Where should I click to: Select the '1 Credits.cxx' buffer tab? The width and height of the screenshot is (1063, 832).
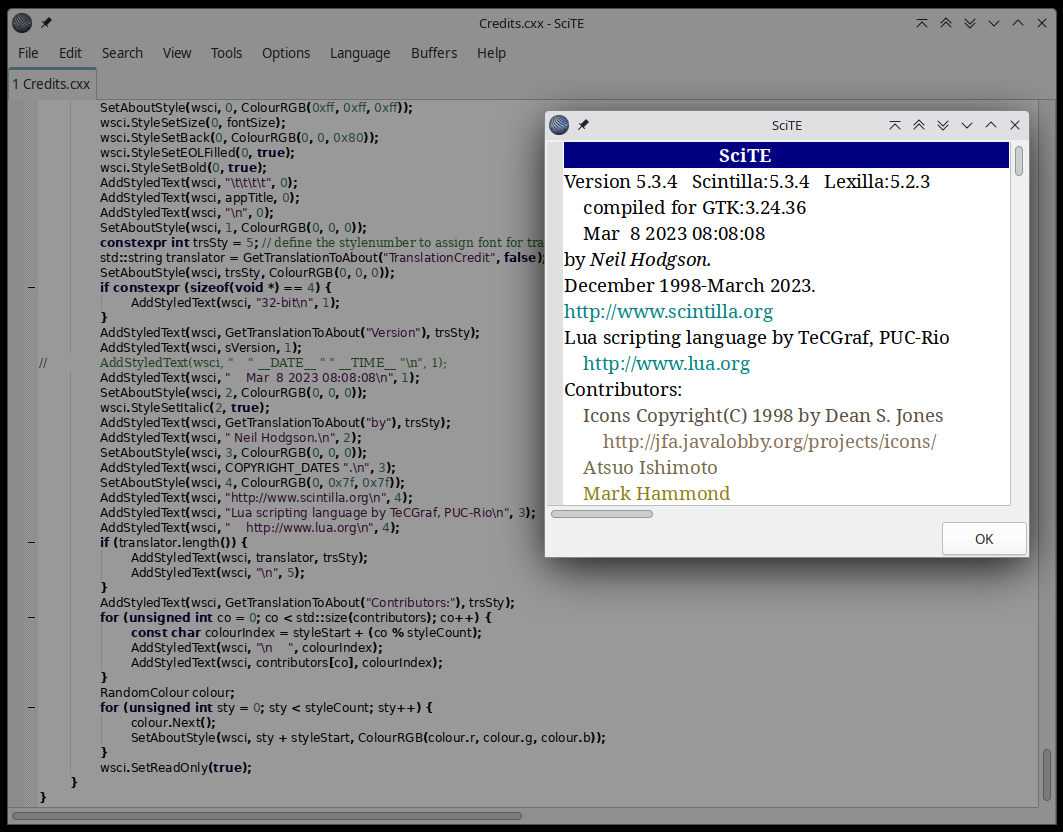52,84
